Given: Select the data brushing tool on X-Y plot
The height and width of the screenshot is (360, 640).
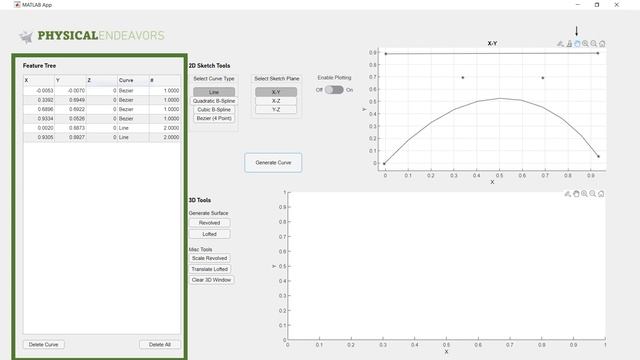Looking at the screenshot, I should pyautogui.click(x=560, y=44).
